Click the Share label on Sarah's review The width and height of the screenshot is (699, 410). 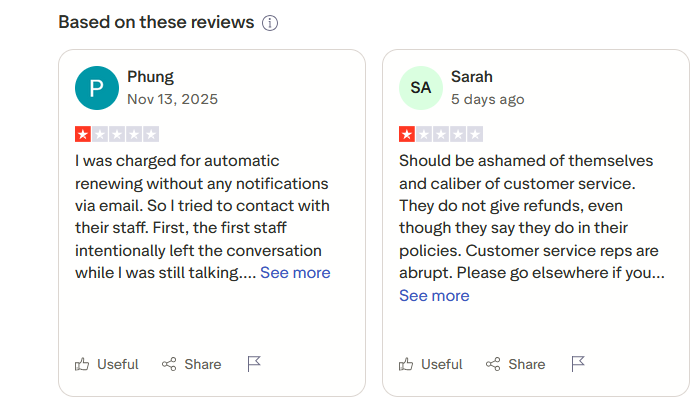click(x=527, y=364)
